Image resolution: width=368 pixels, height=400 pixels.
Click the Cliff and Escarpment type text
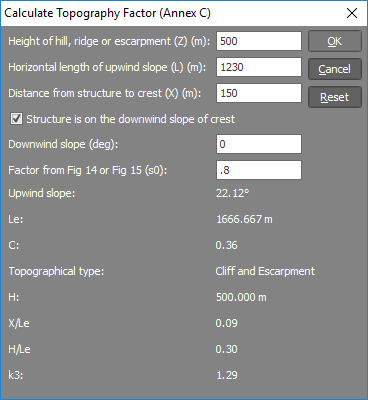[265, 271]
